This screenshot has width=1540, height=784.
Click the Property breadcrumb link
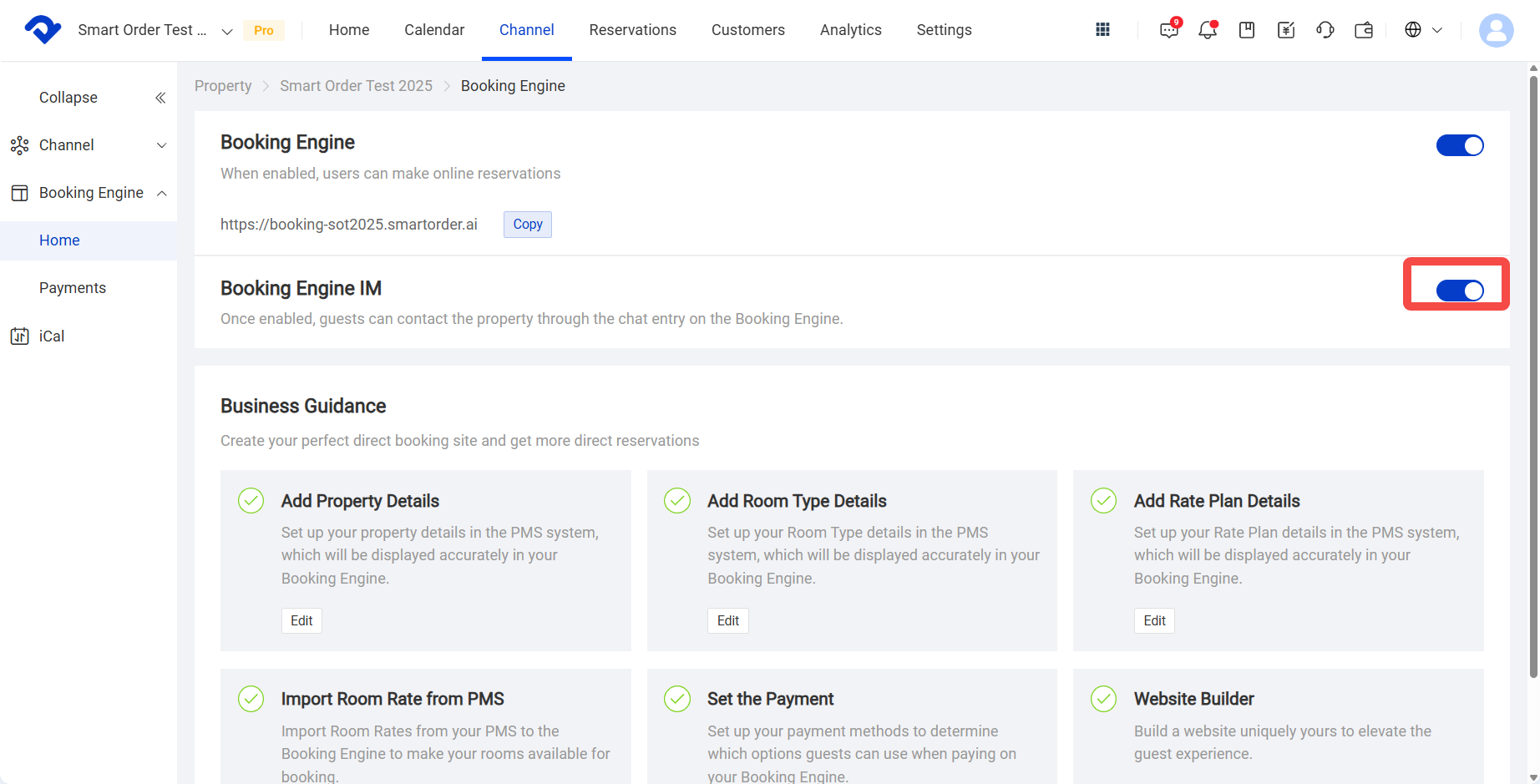(x=223, y=86)
